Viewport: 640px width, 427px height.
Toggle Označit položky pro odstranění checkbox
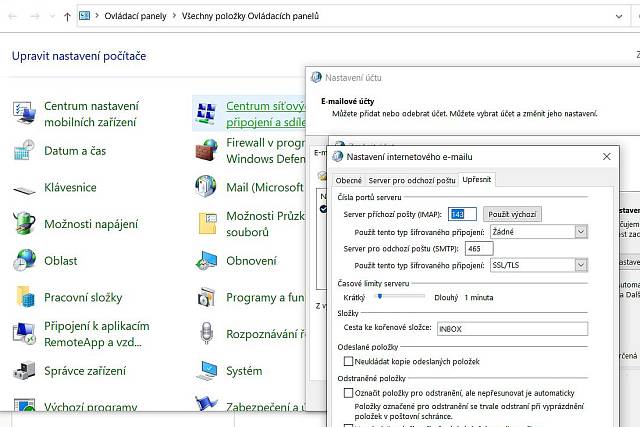[x=348, y=393]
